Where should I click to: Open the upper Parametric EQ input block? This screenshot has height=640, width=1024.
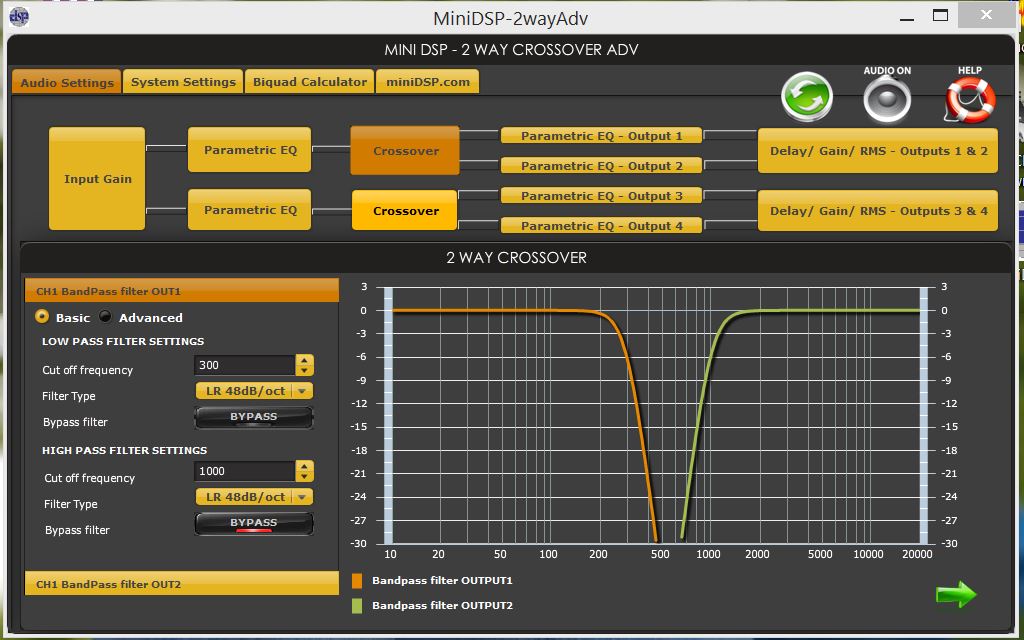tap(249, 150)
